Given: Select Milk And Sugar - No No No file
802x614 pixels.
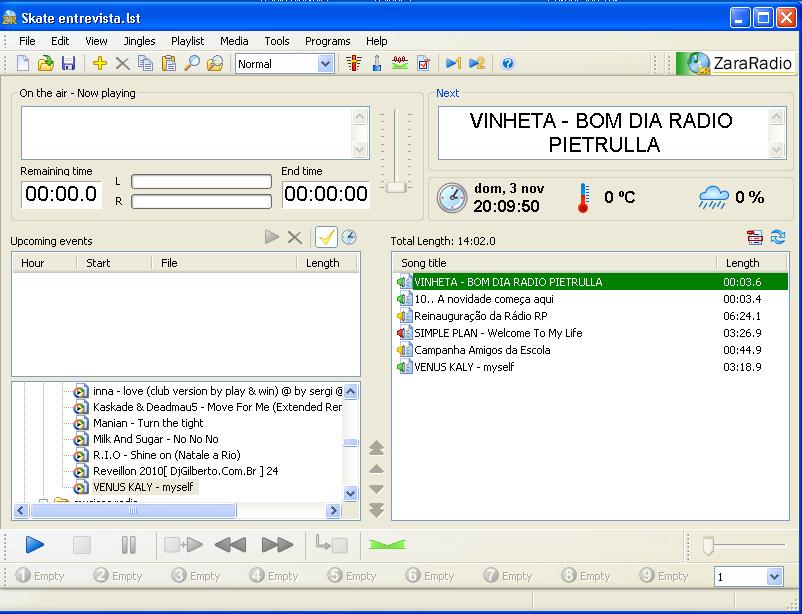Looking at the screenshot, I should (x=155, y=439).
